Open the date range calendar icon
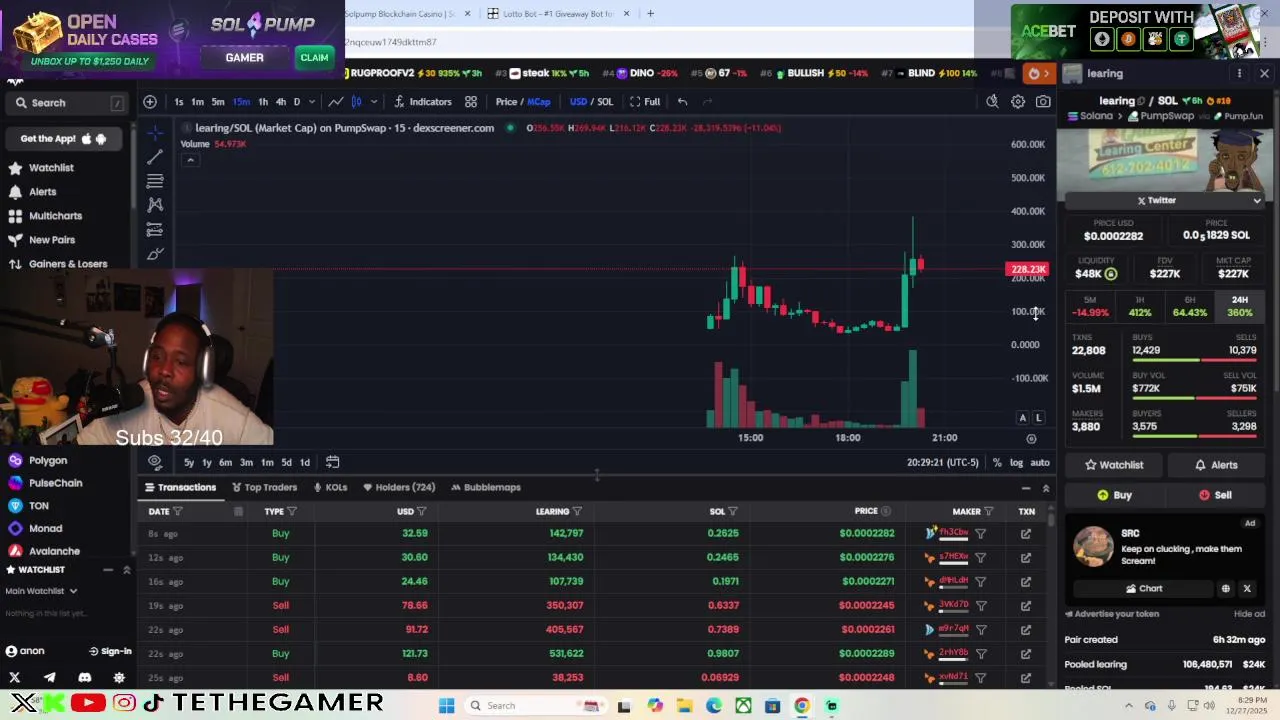1280x720 pixels. [x=332, y=462]
